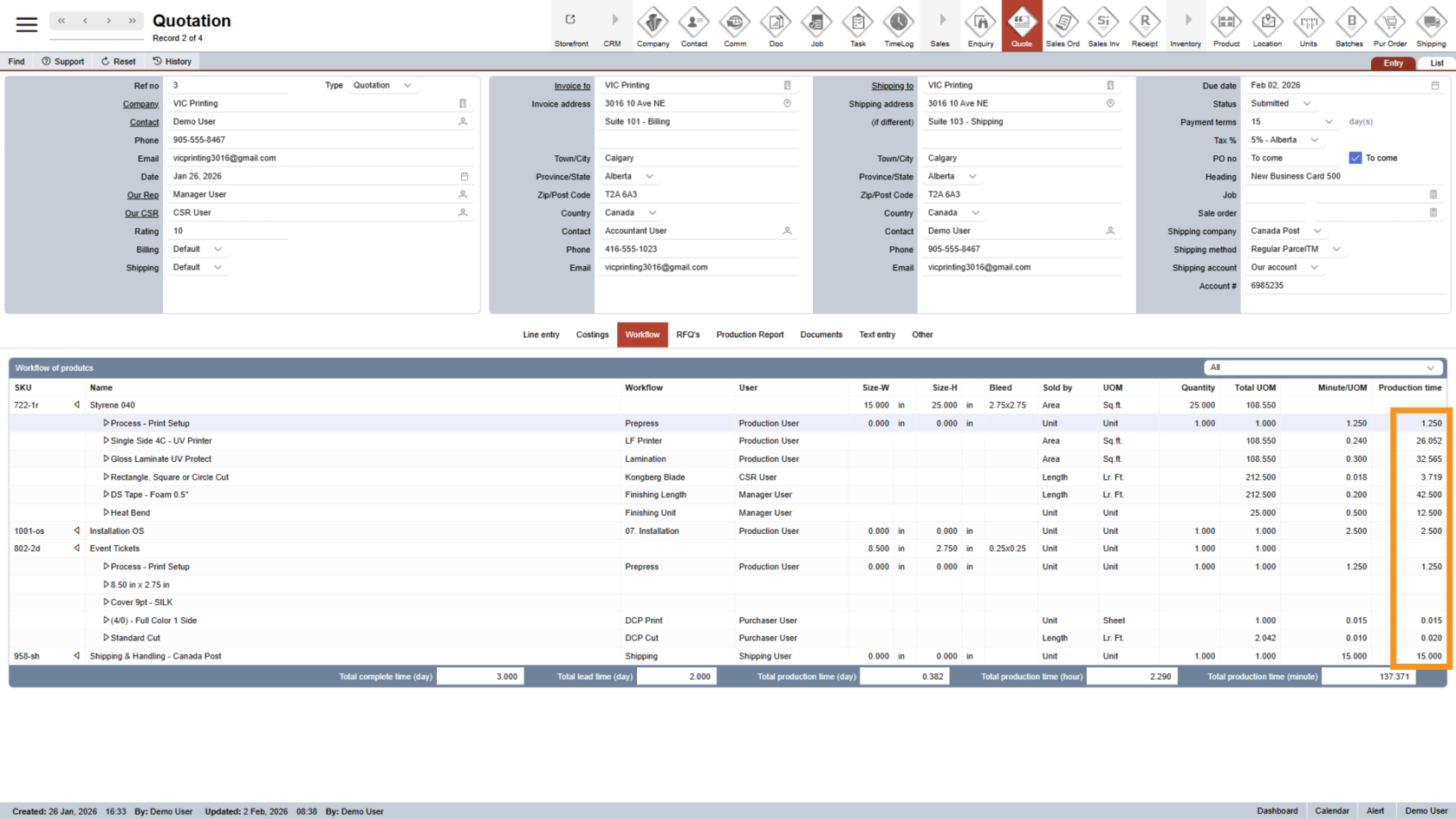Open the Dashboard link at bottom
Image resolution: width=1456 pixels, height=819 pixels.
pos(1277,810)
